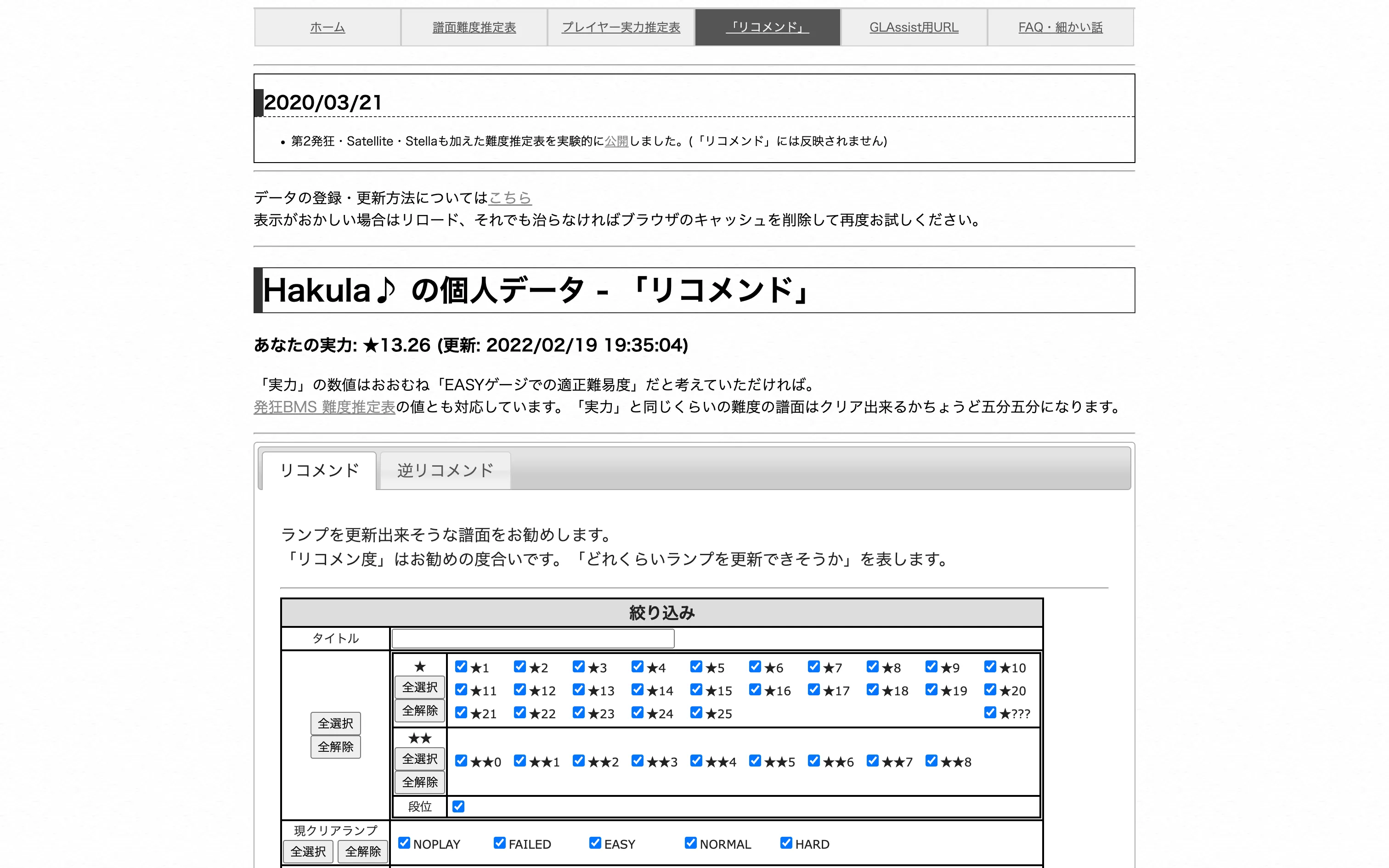The image size is (1389, 868).
Task: Open the ホーム navigation tab
Action: click(327, 27)
